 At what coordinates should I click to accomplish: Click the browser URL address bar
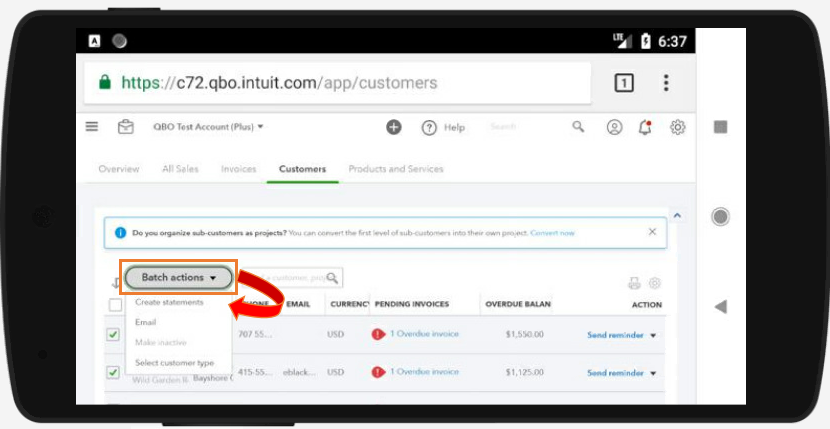click(x=338, y=83)
